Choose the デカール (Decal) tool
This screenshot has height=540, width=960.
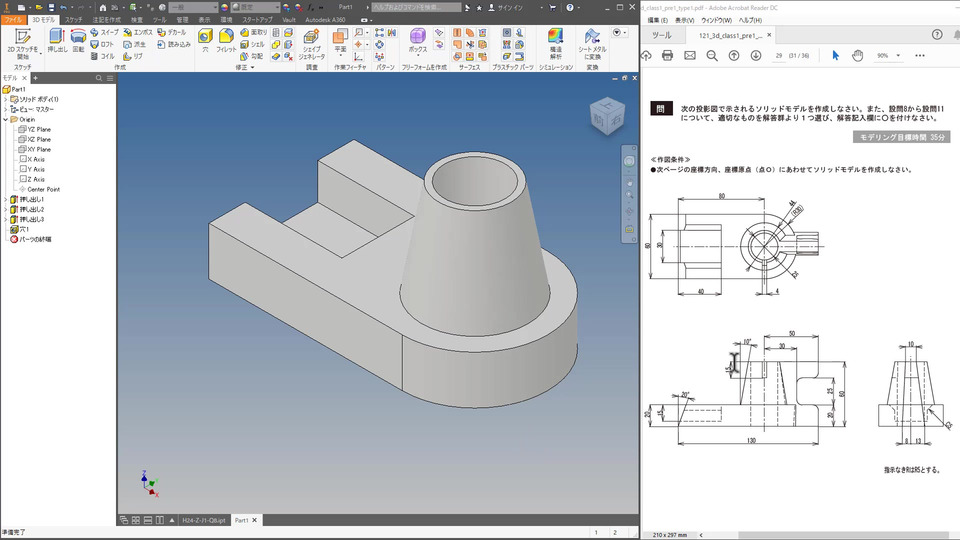pos(172,32)
